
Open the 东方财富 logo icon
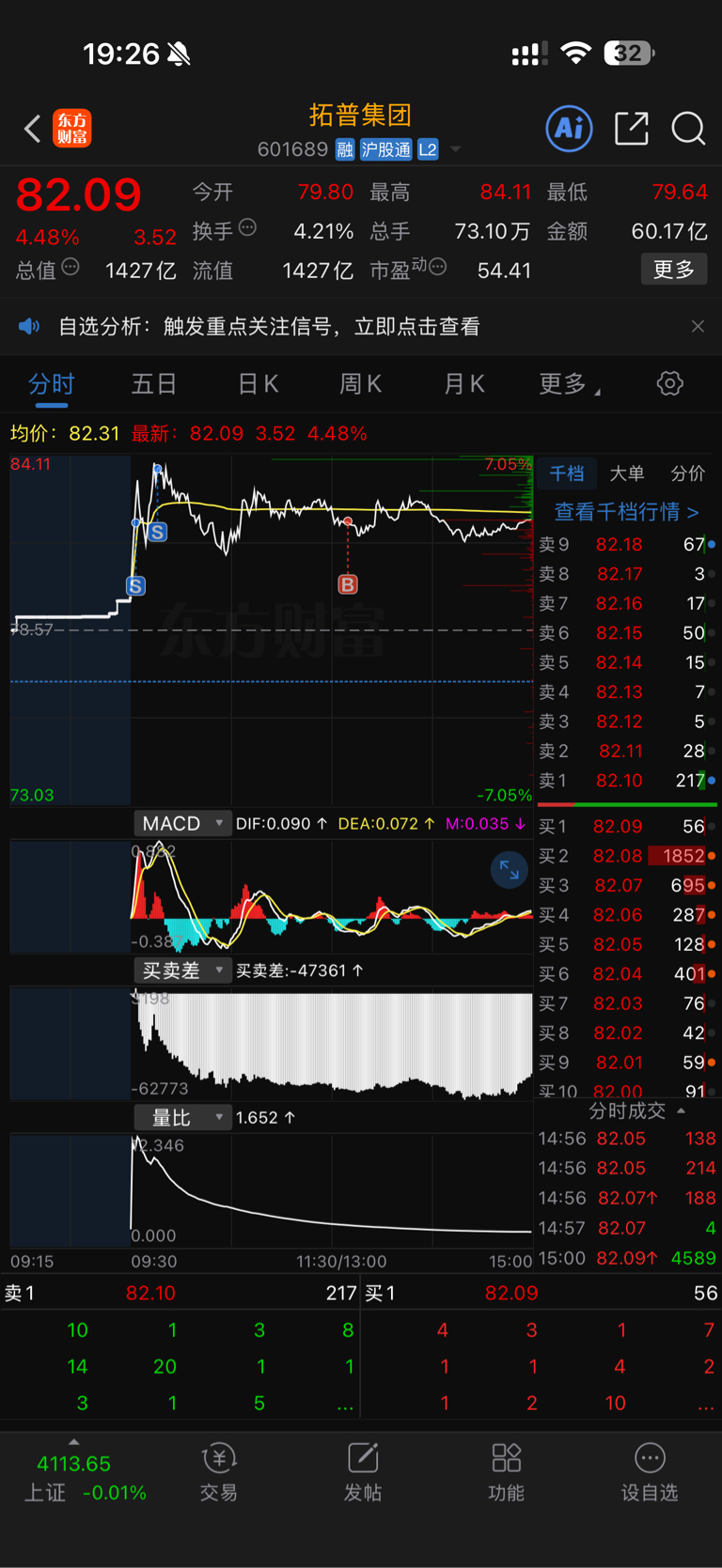tap(72, 129)
